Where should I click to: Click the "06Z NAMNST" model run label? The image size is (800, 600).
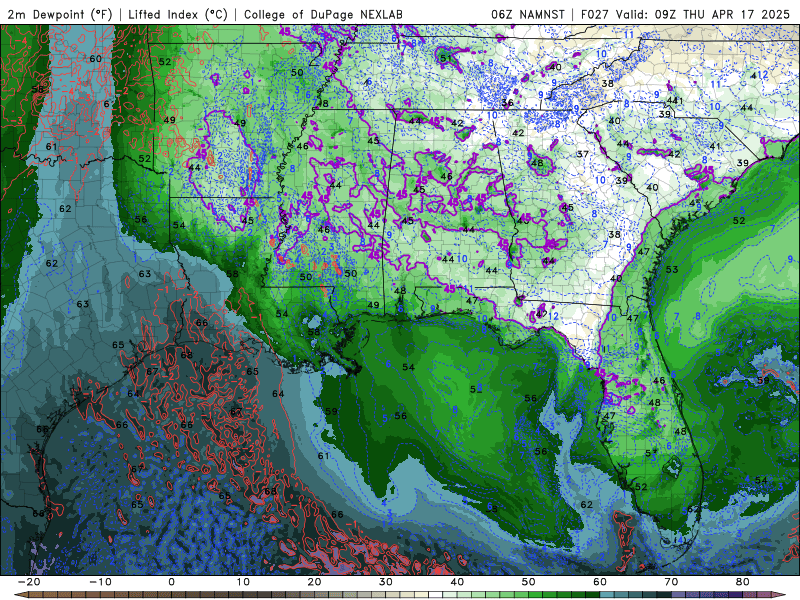(528, 14)
